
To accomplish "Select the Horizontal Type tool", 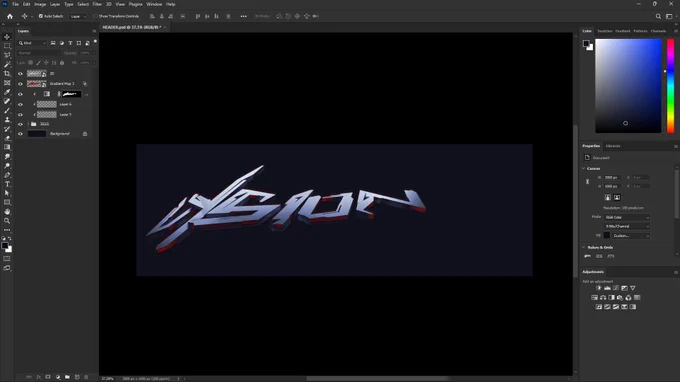I will click(7, 184).
